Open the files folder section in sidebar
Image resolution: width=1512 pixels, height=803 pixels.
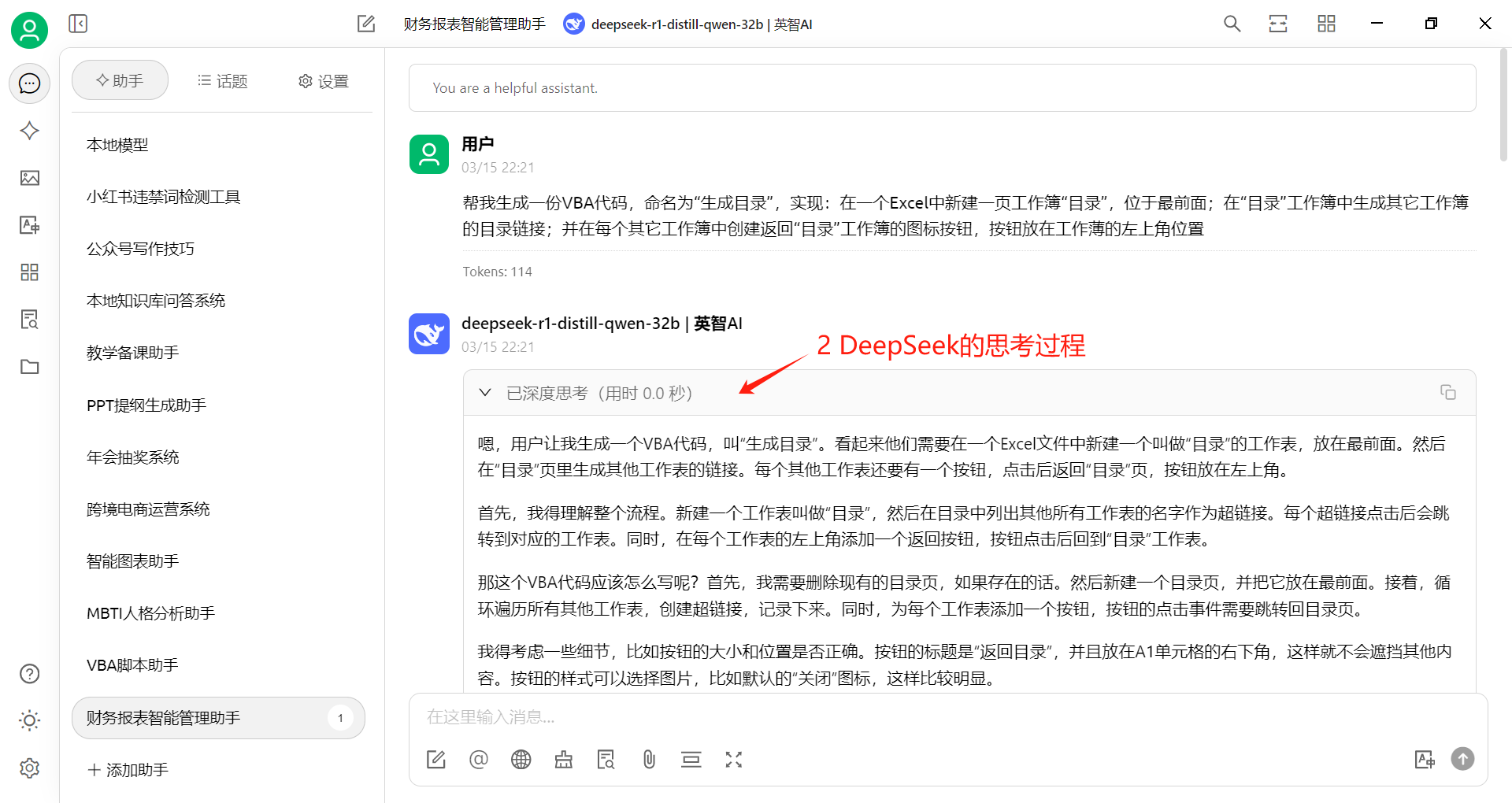(29, 367)
